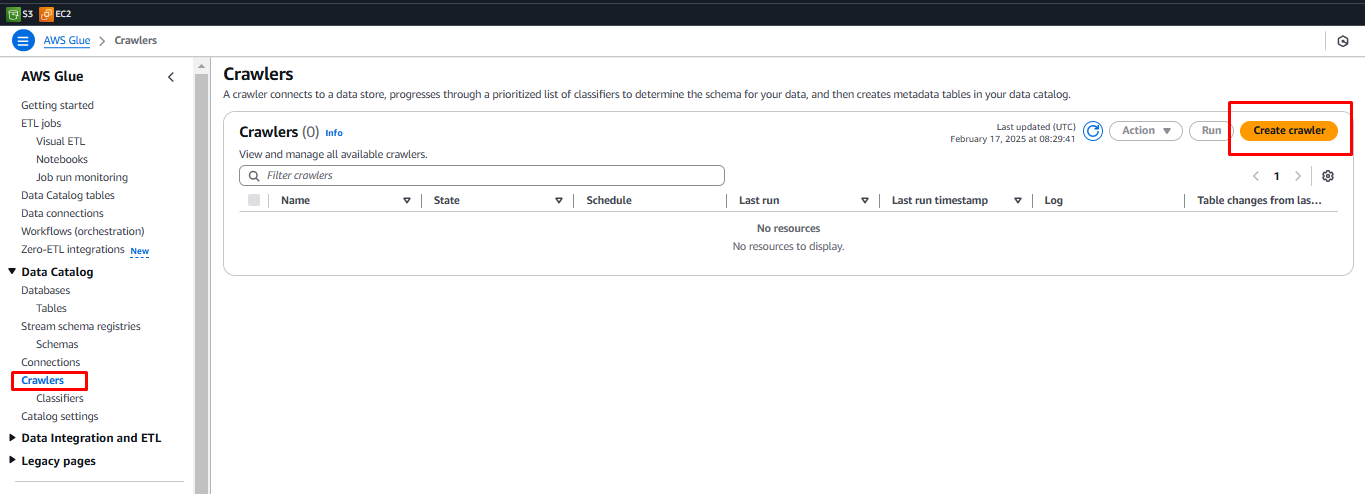Image resolution: width=1365 pixels, height=494 pixels.
Task: Go to previous page of crawlers
Action: click(x=1256, y=176)
